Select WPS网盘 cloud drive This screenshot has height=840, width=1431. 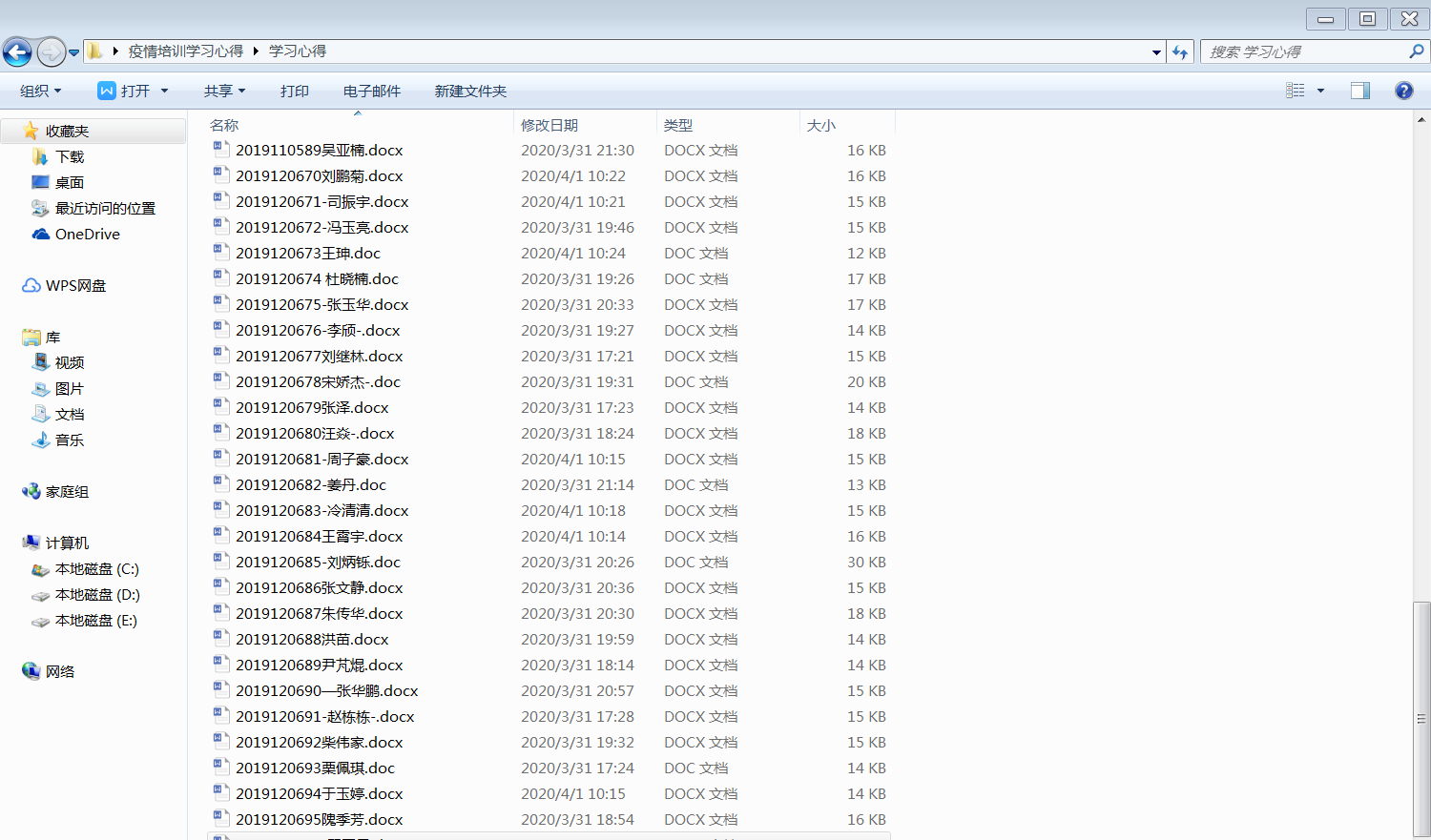pyautogui.click(x=75, y=286)
